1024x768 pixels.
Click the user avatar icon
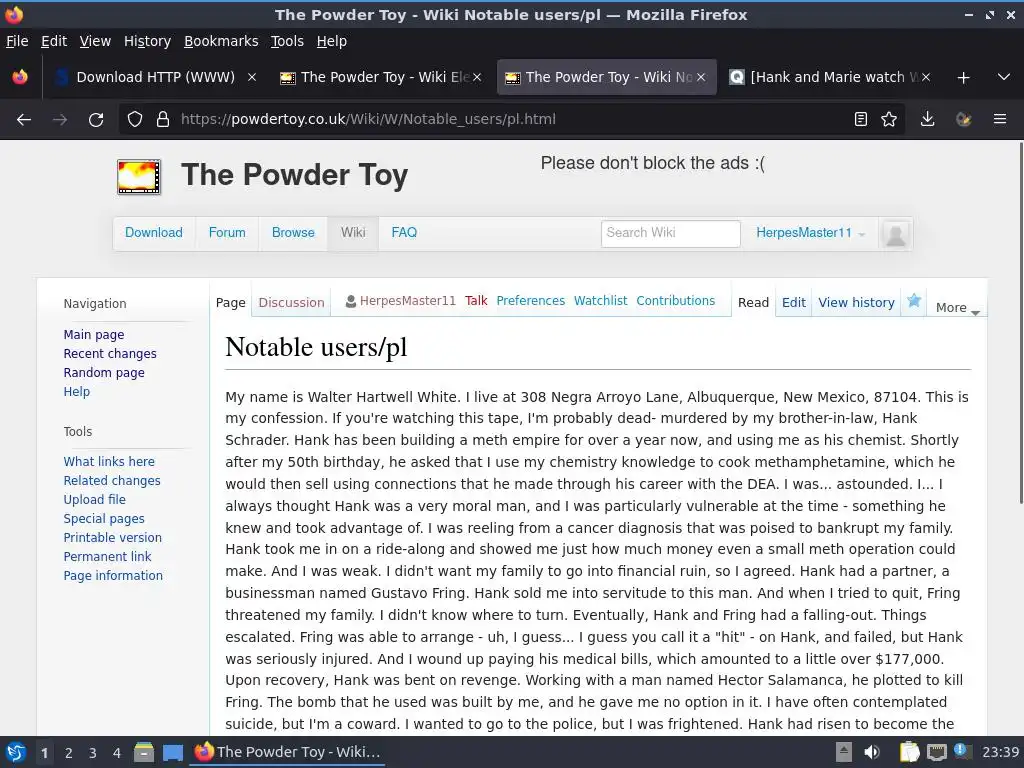895,234
